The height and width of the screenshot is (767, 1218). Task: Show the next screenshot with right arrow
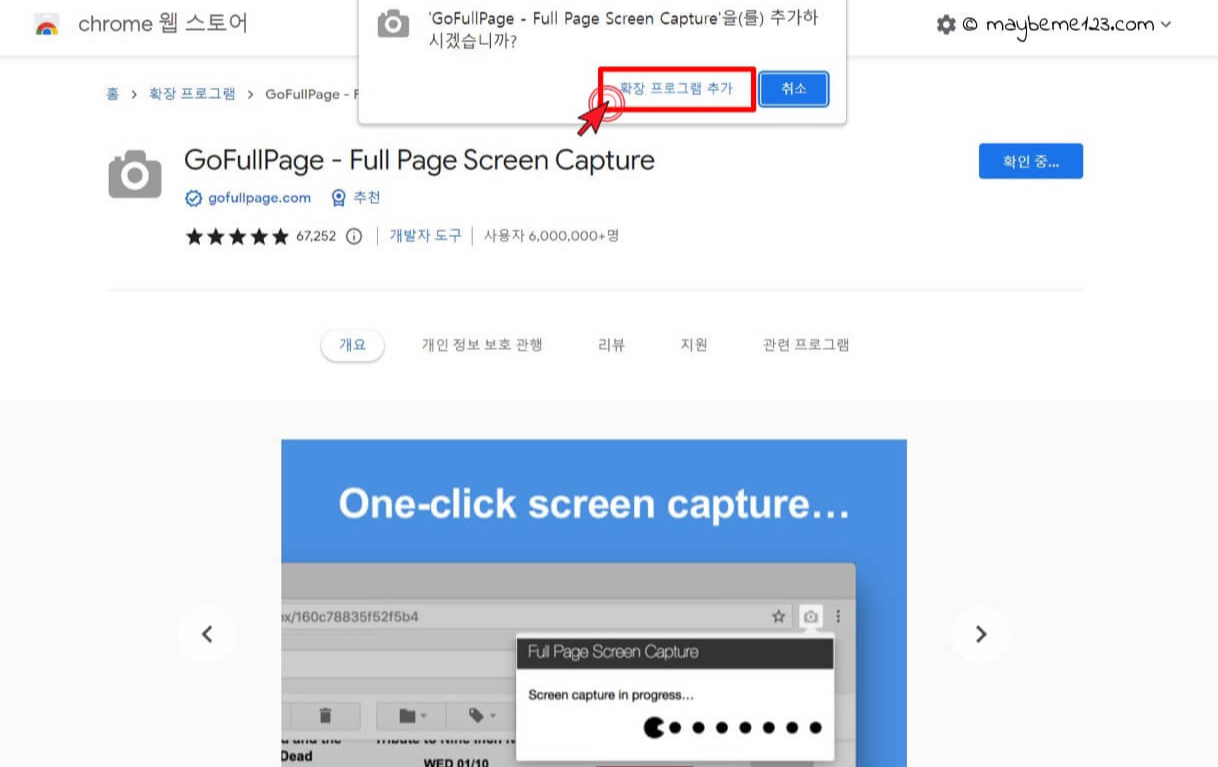[980, 634]
